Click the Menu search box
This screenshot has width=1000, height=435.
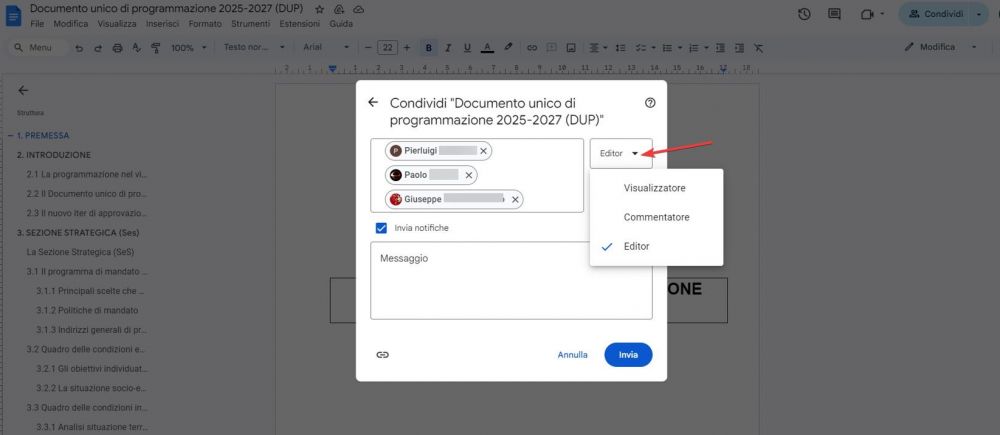(38, 48)
